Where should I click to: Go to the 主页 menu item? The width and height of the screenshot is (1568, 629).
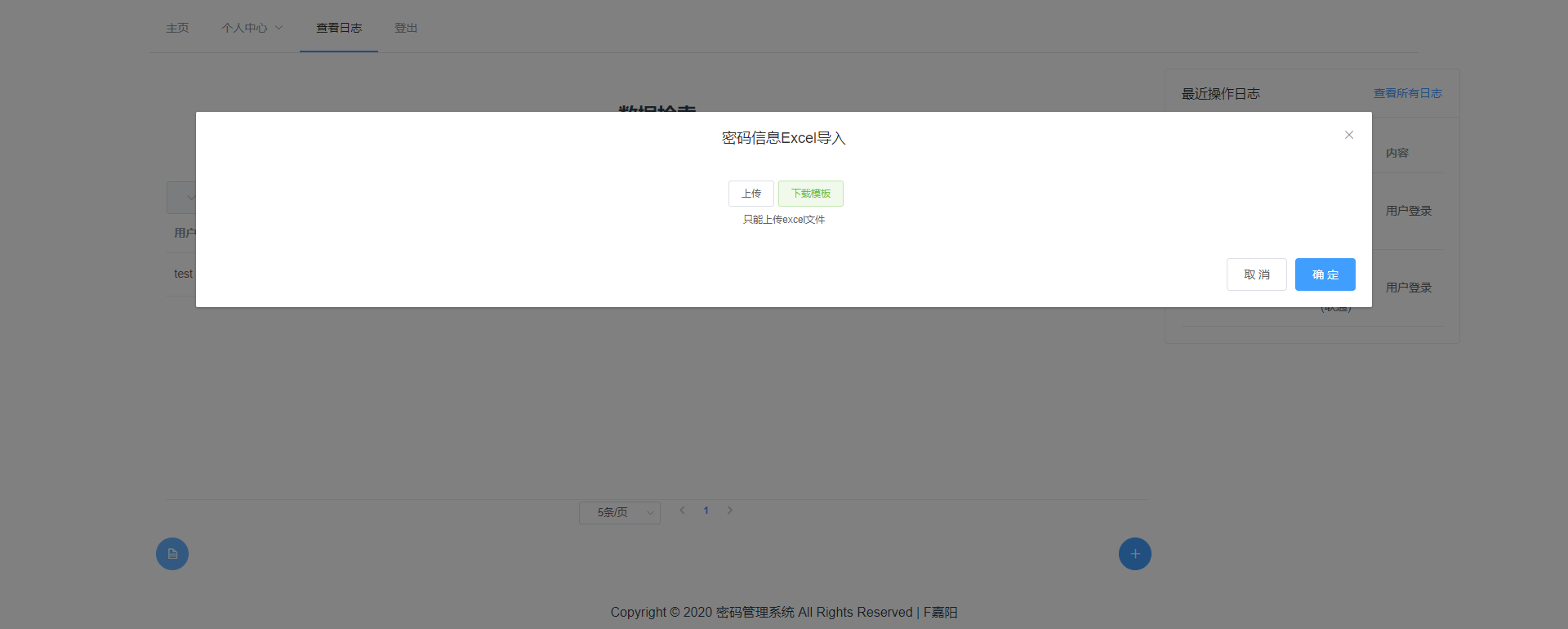pos(177,28)
